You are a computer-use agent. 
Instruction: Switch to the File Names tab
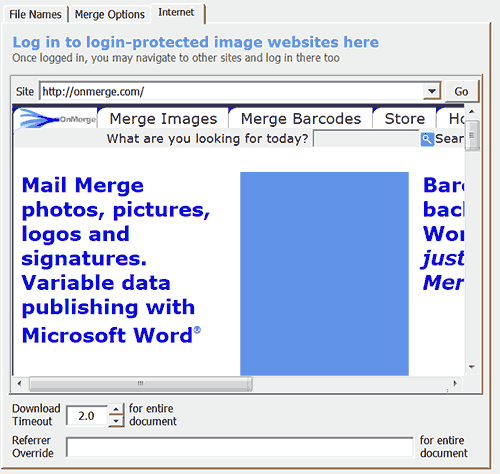35,14
